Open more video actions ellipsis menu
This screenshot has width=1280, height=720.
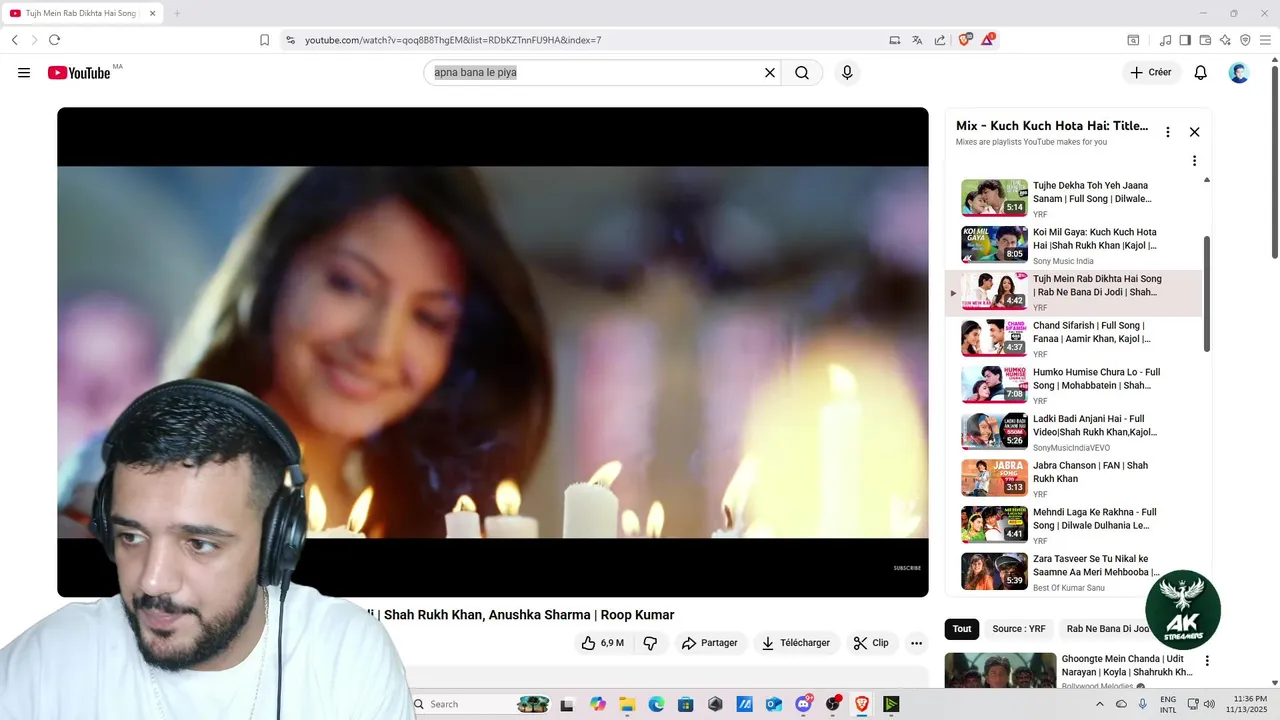tap(916, 643)
